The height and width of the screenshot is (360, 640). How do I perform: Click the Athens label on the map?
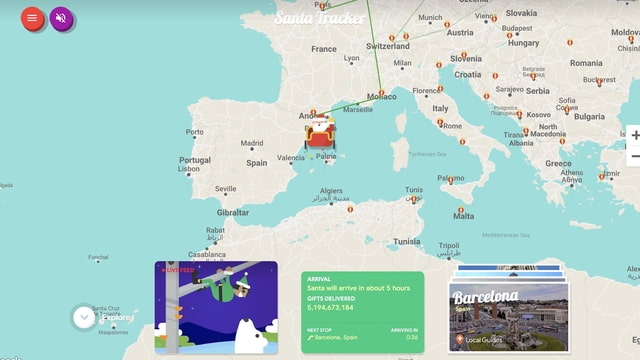[571, 173]
